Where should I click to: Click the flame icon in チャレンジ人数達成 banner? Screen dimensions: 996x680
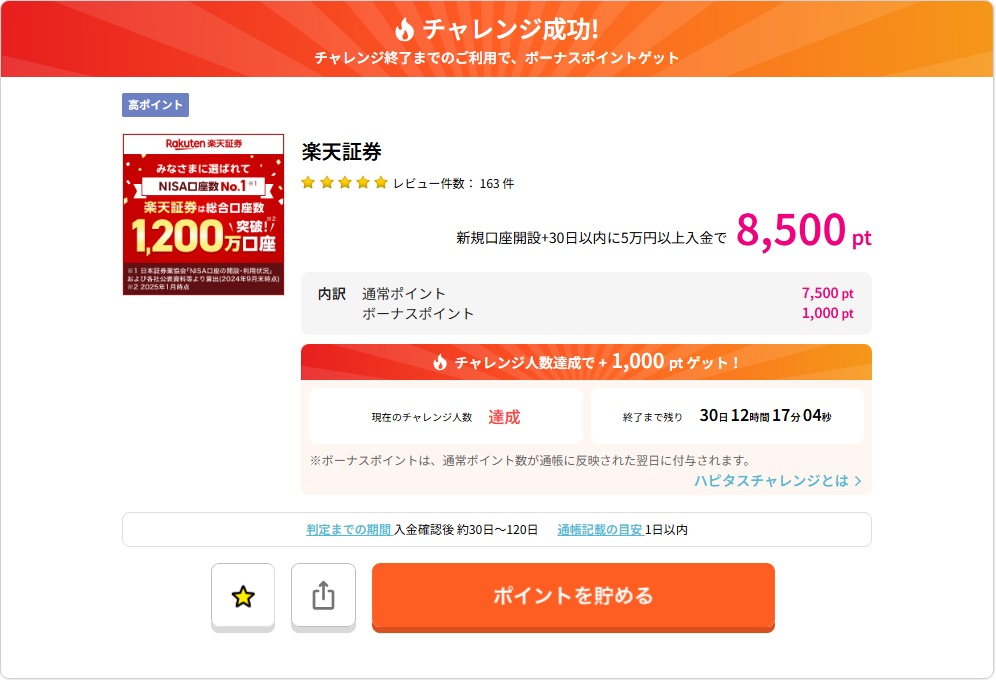(440, 362)
